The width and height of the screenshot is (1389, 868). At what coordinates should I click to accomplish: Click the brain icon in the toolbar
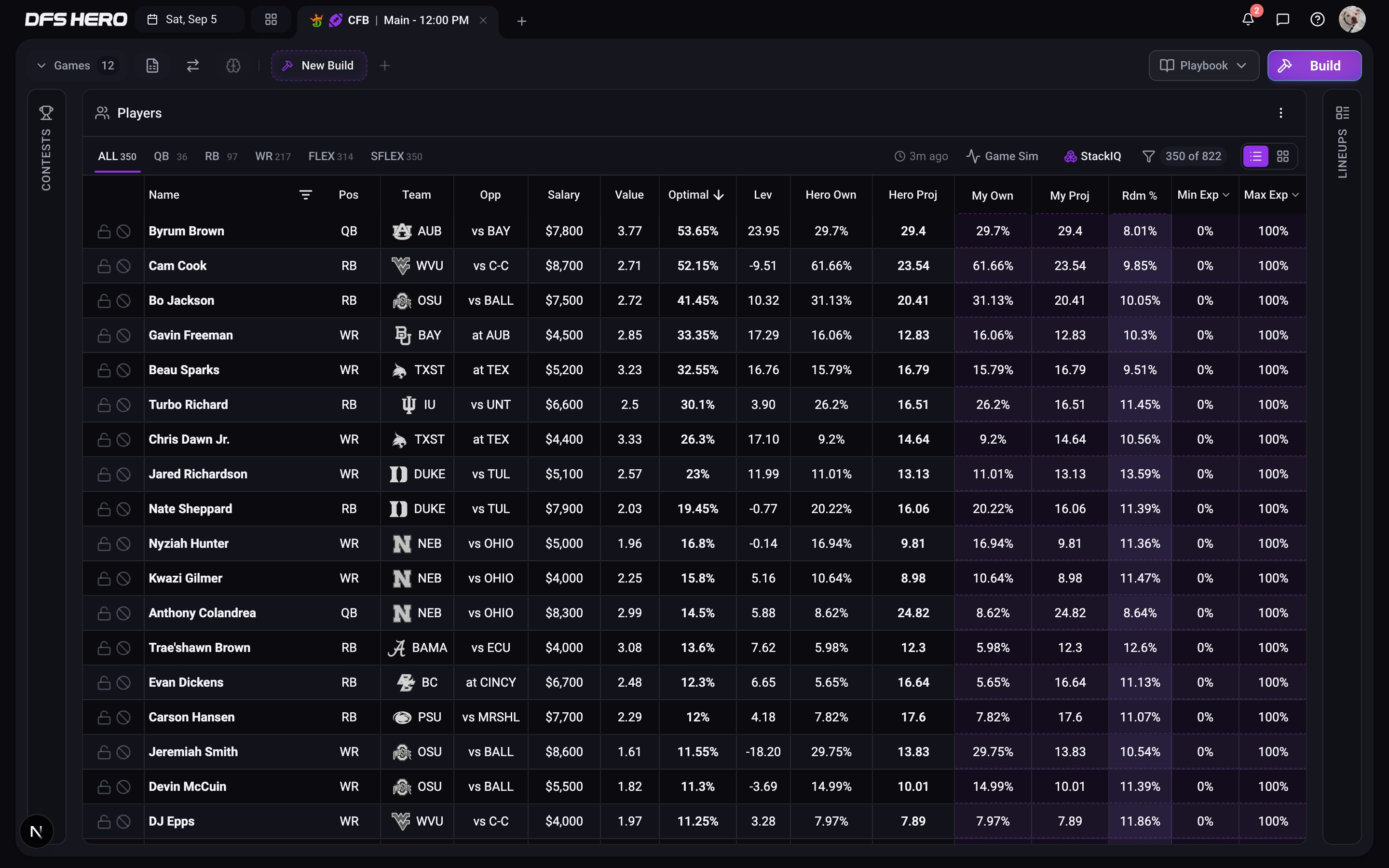[233, 66]
